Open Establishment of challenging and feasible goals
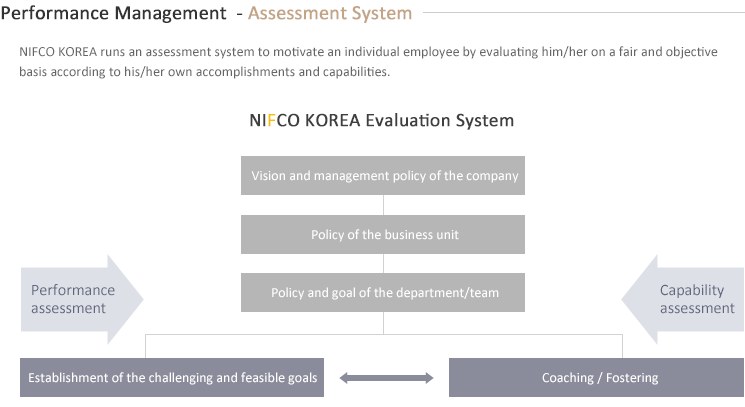 point(172,378)
